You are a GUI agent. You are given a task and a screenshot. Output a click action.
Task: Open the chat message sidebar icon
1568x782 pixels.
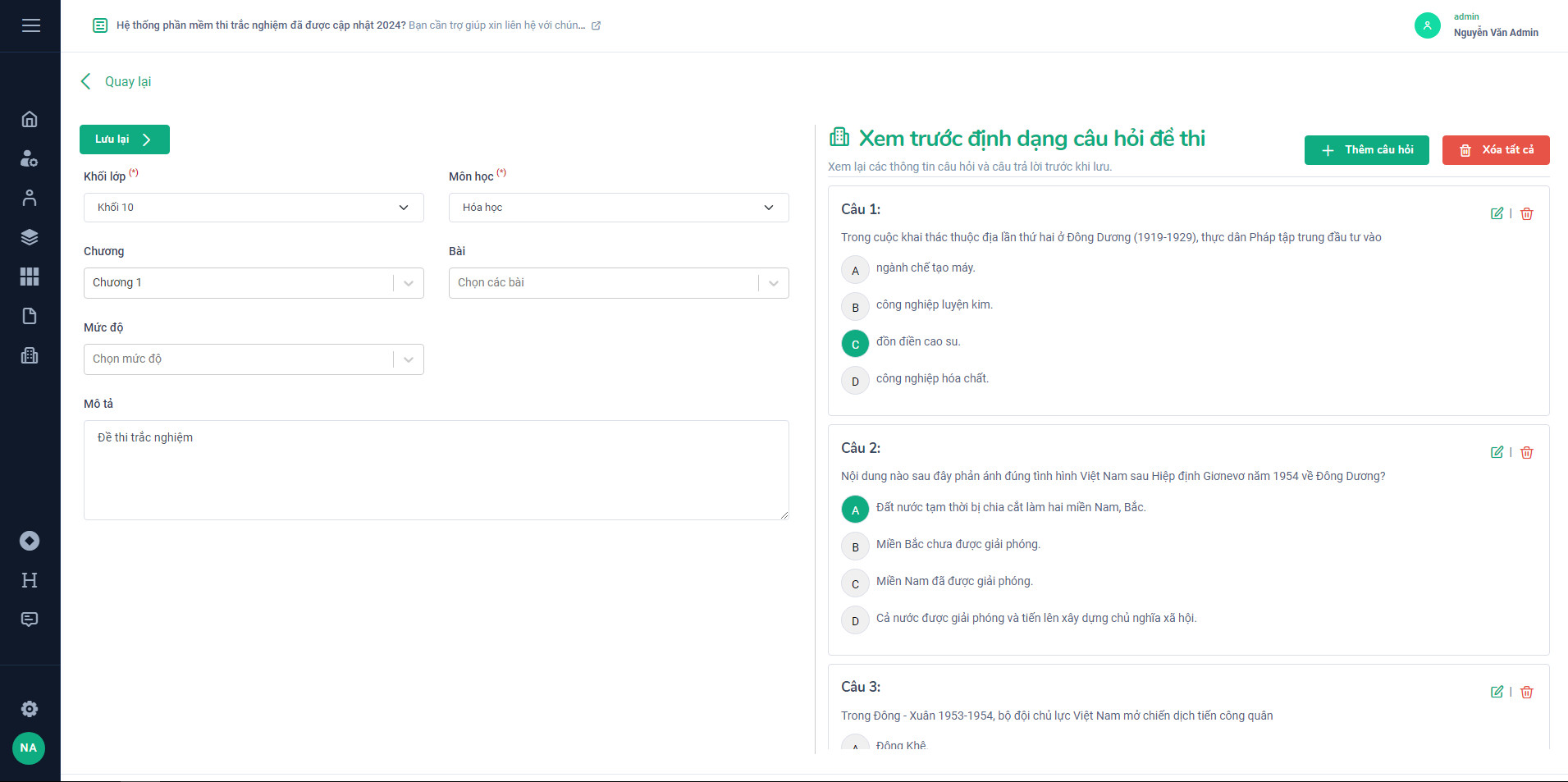click(30, 620)
